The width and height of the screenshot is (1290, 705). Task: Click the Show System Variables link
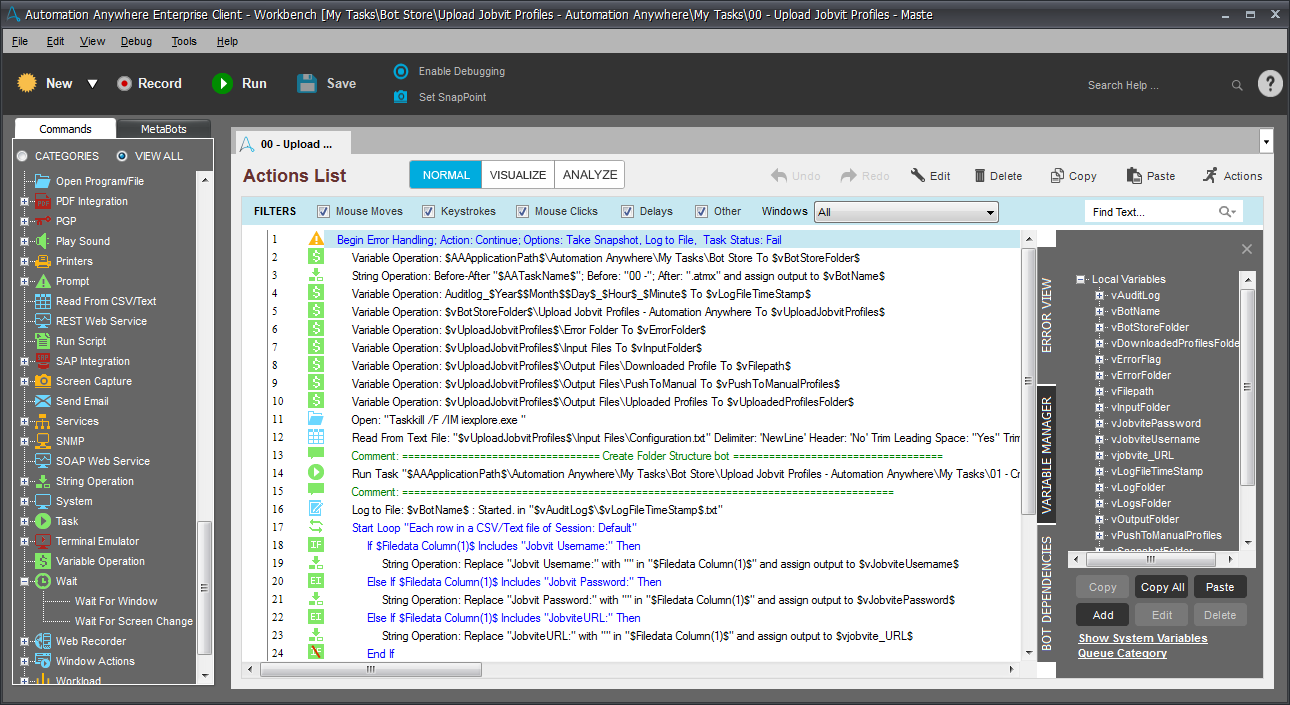[1142, 638]
